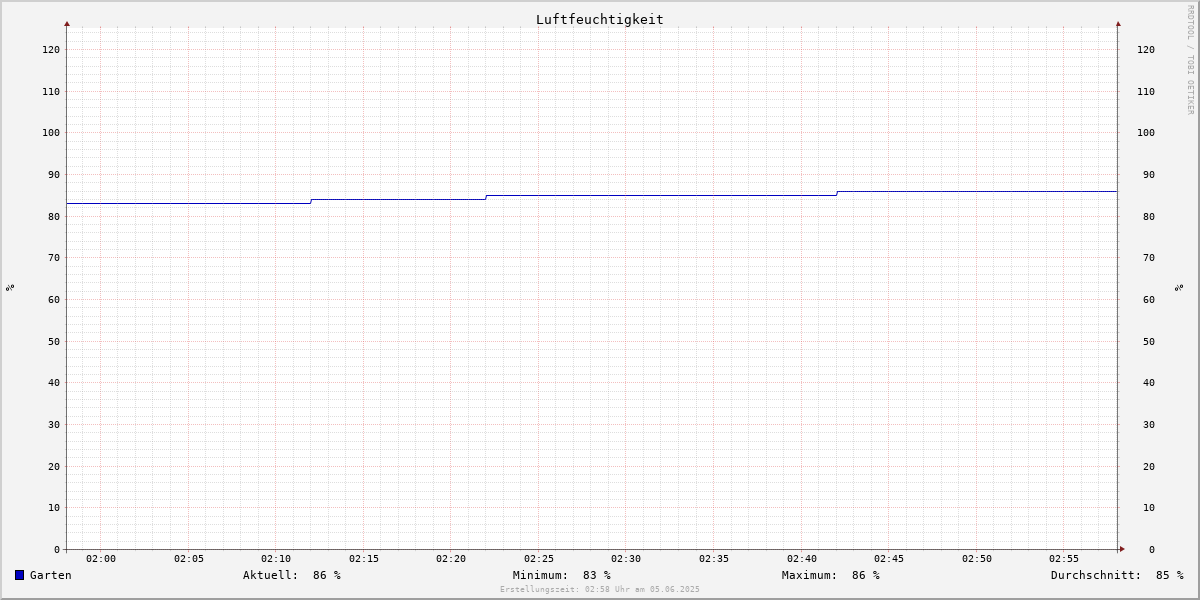Image resolution: width=1200 pixels, height=600 pixels.
Task: Click the 60 label on left axis
Action: click(55, 300)
